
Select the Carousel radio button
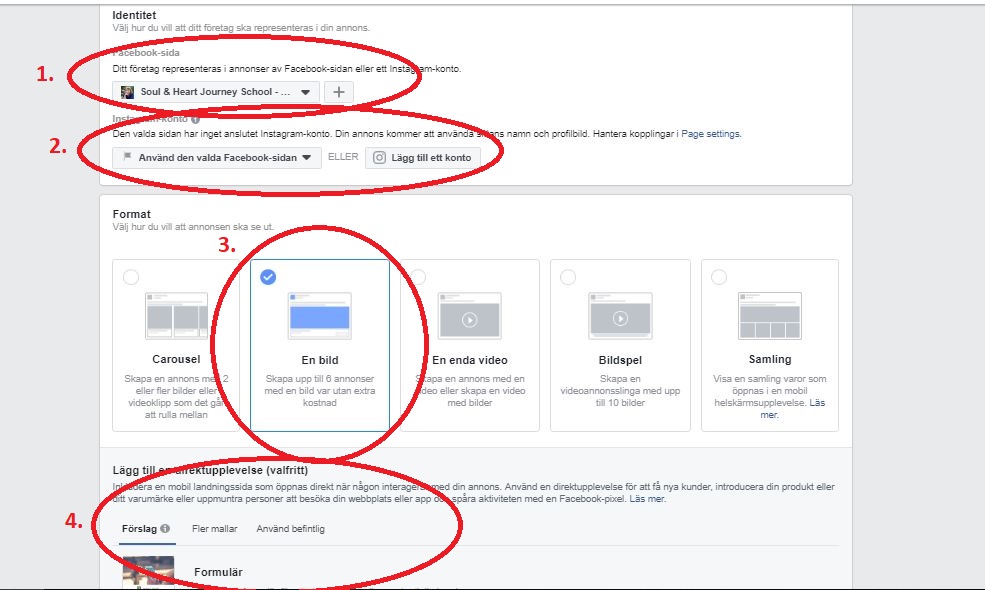tap(131, 278)
